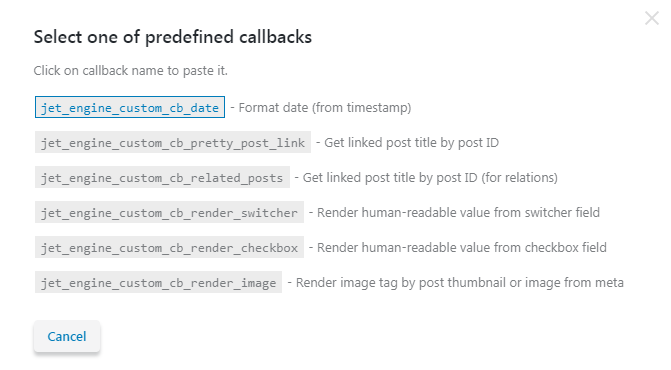Click the 'Format date (from timestamp)' description

click(x=325, y=107)
